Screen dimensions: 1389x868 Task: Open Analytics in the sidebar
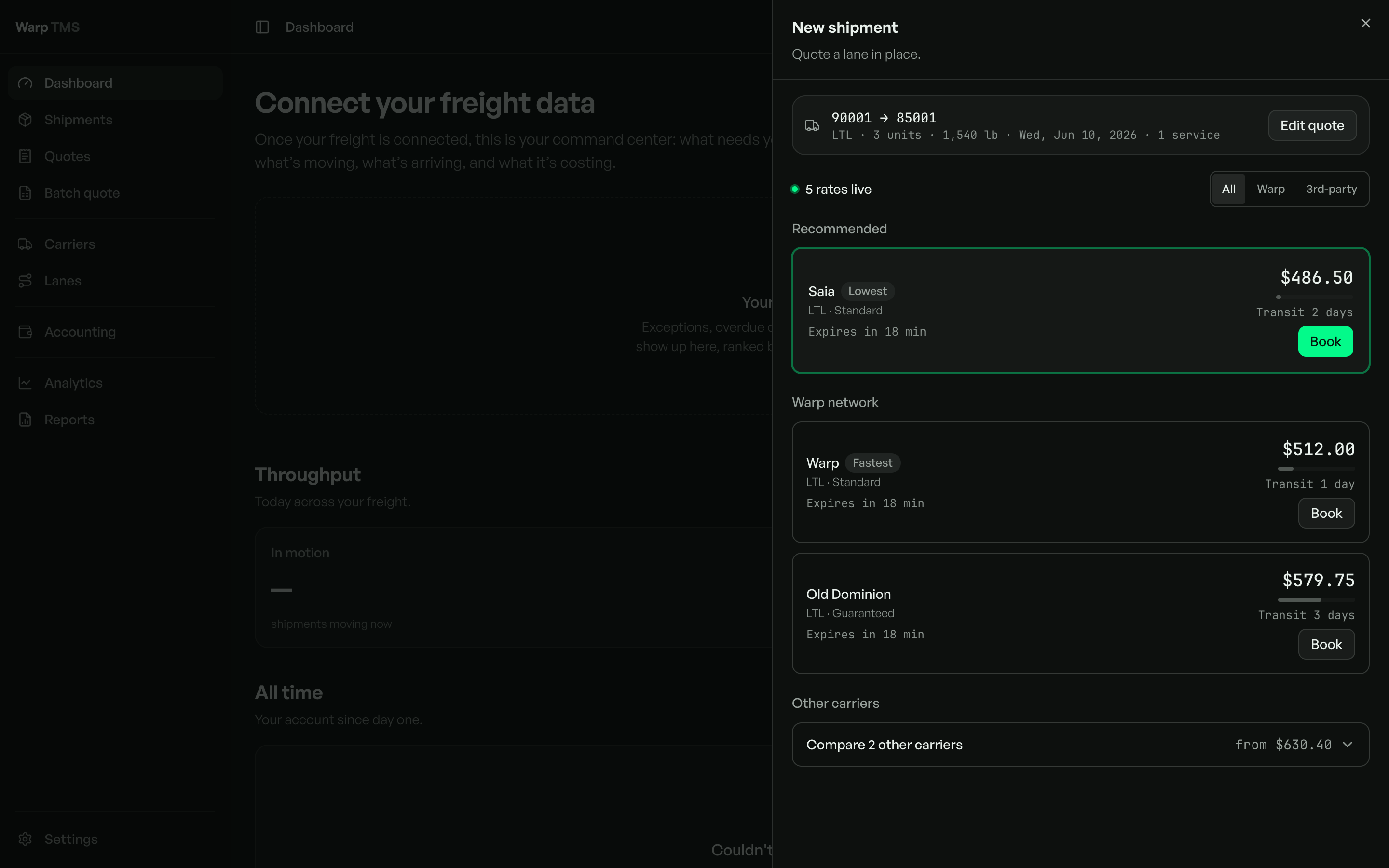[x=115, y=383]
